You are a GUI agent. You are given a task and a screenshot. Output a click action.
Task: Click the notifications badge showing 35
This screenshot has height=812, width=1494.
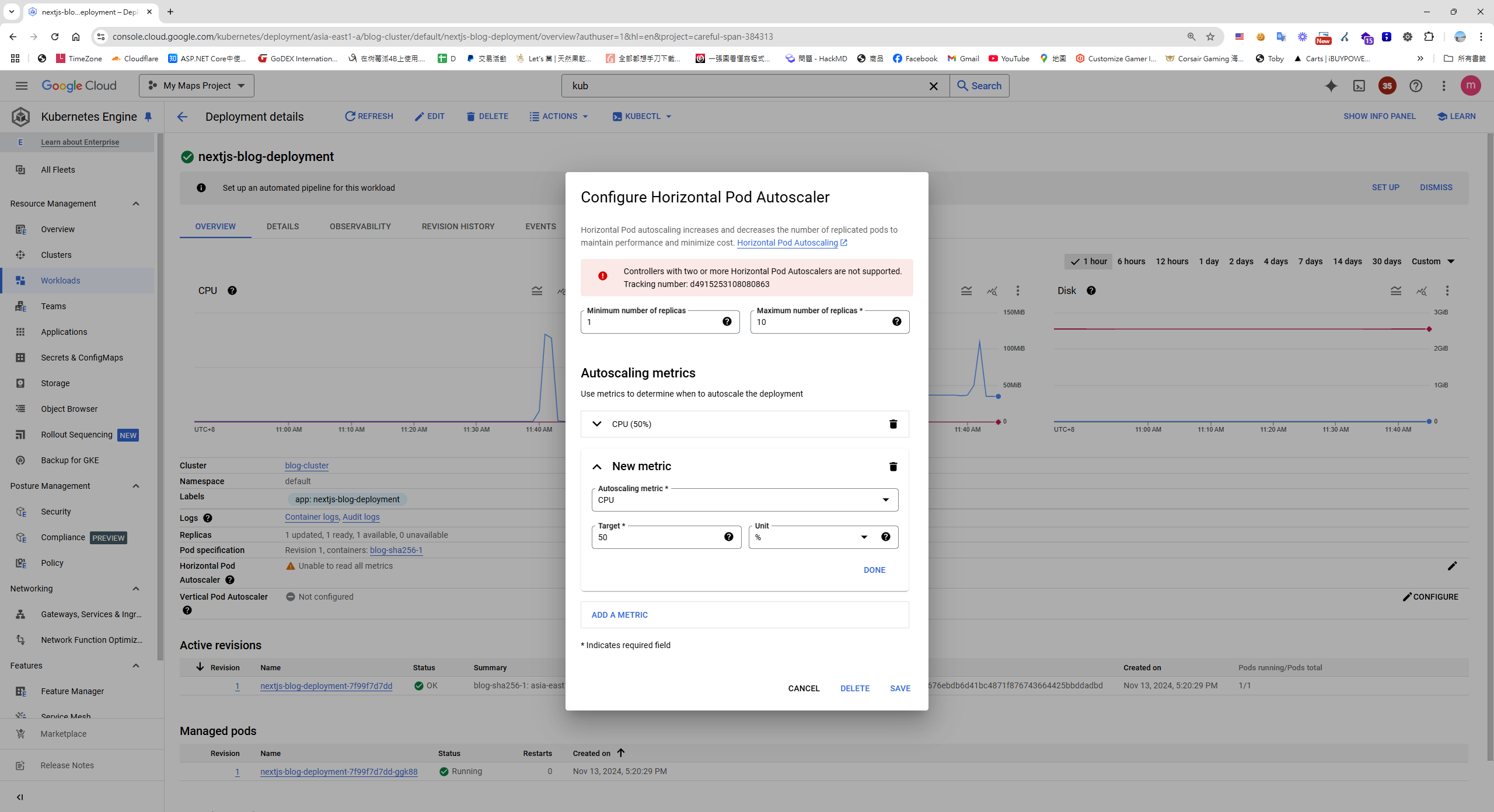1387,86
